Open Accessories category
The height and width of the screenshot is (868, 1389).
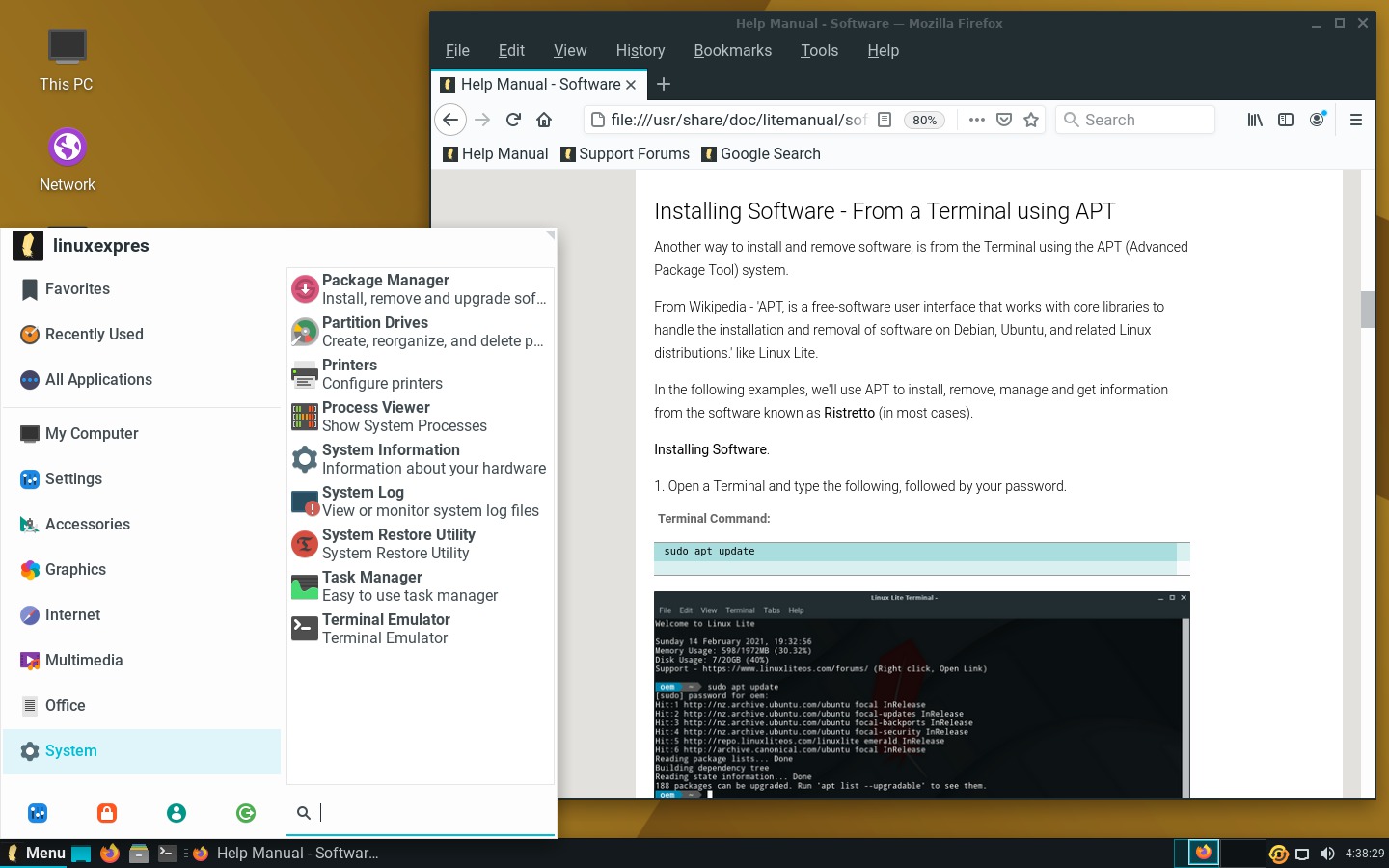coord(142,524)
